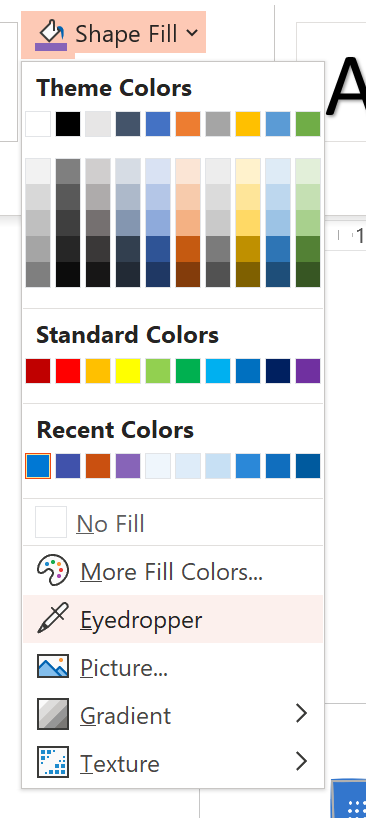Choose the yellow standard color swatch
The image size is (366, 818).
128,371
